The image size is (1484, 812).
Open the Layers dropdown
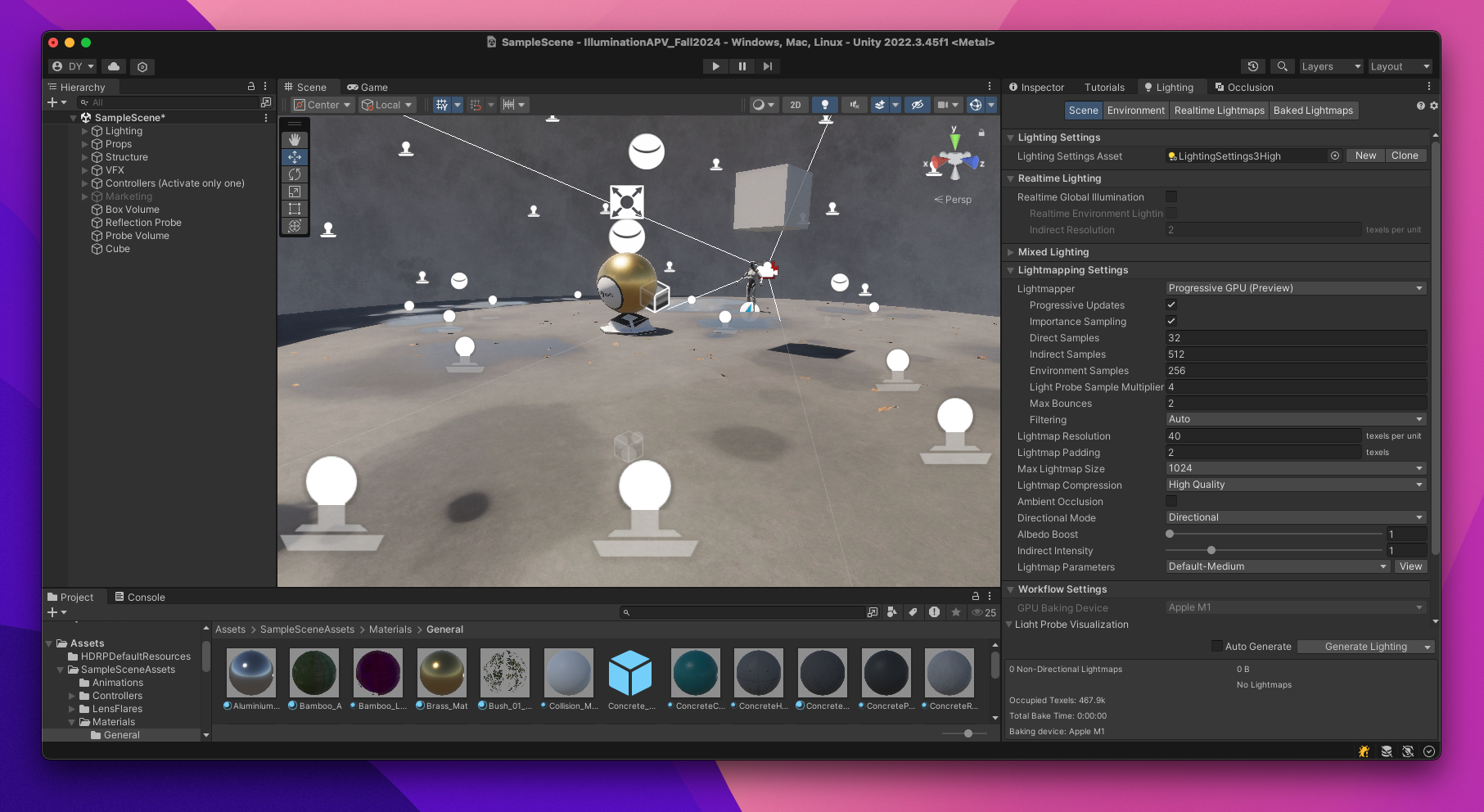[x=1331, y=66]
